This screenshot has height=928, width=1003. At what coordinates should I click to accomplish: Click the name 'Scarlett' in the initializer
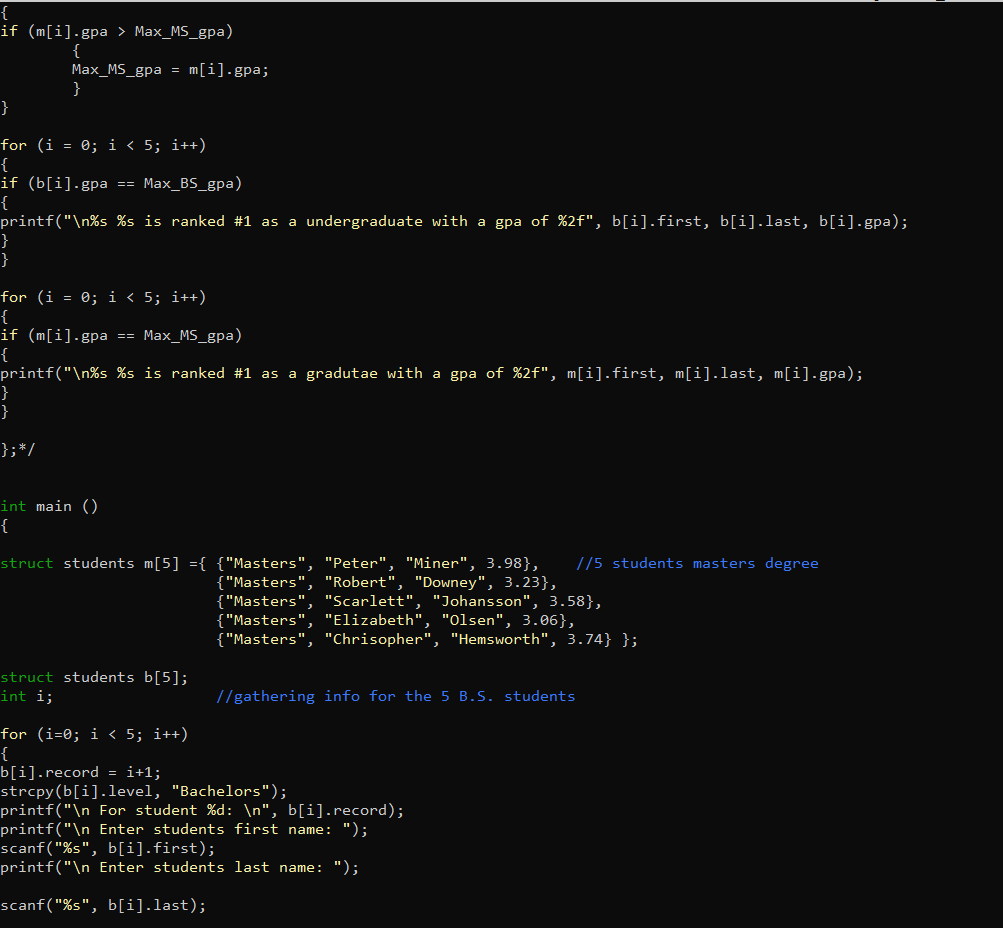pyautogui.click(x=370, y=601)
